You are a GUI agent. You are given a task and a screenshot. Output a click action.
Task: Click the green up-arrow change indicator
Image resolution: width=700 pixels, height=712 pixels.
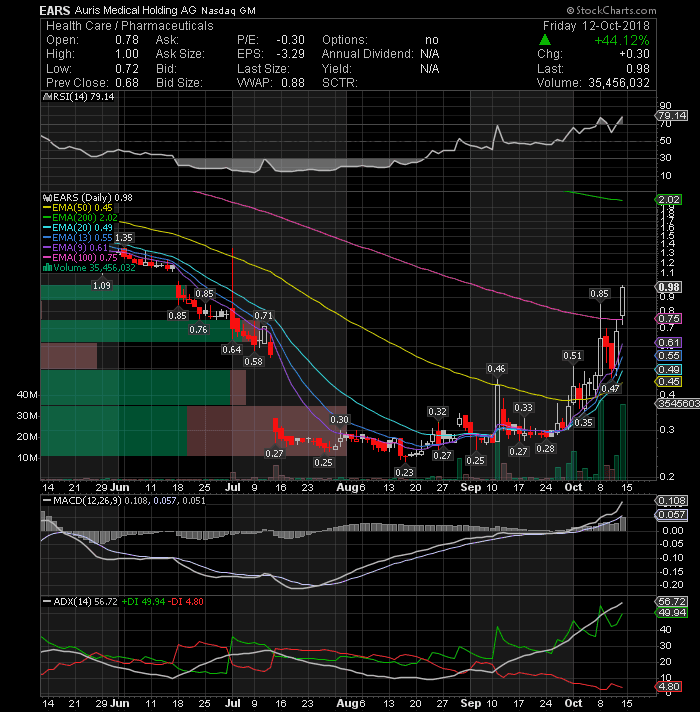pos(545,40)
